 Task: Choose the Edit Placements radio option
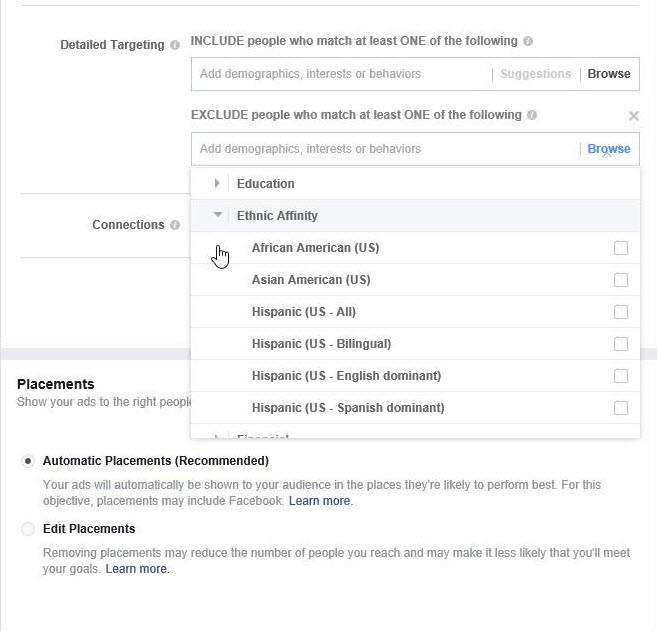point(28,529)
